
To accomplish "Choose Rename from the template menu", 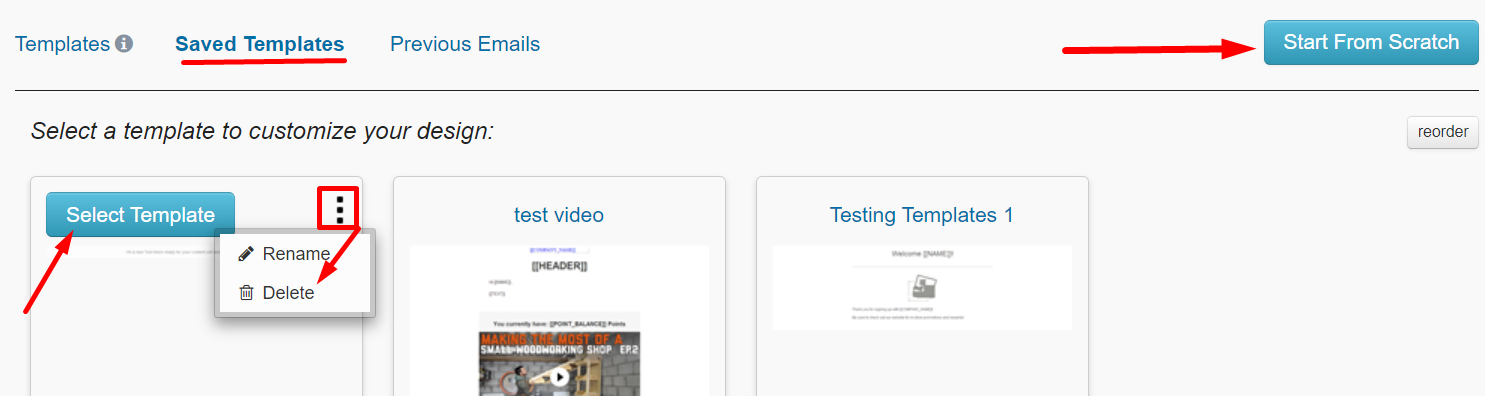I will (x=295, y=254).
